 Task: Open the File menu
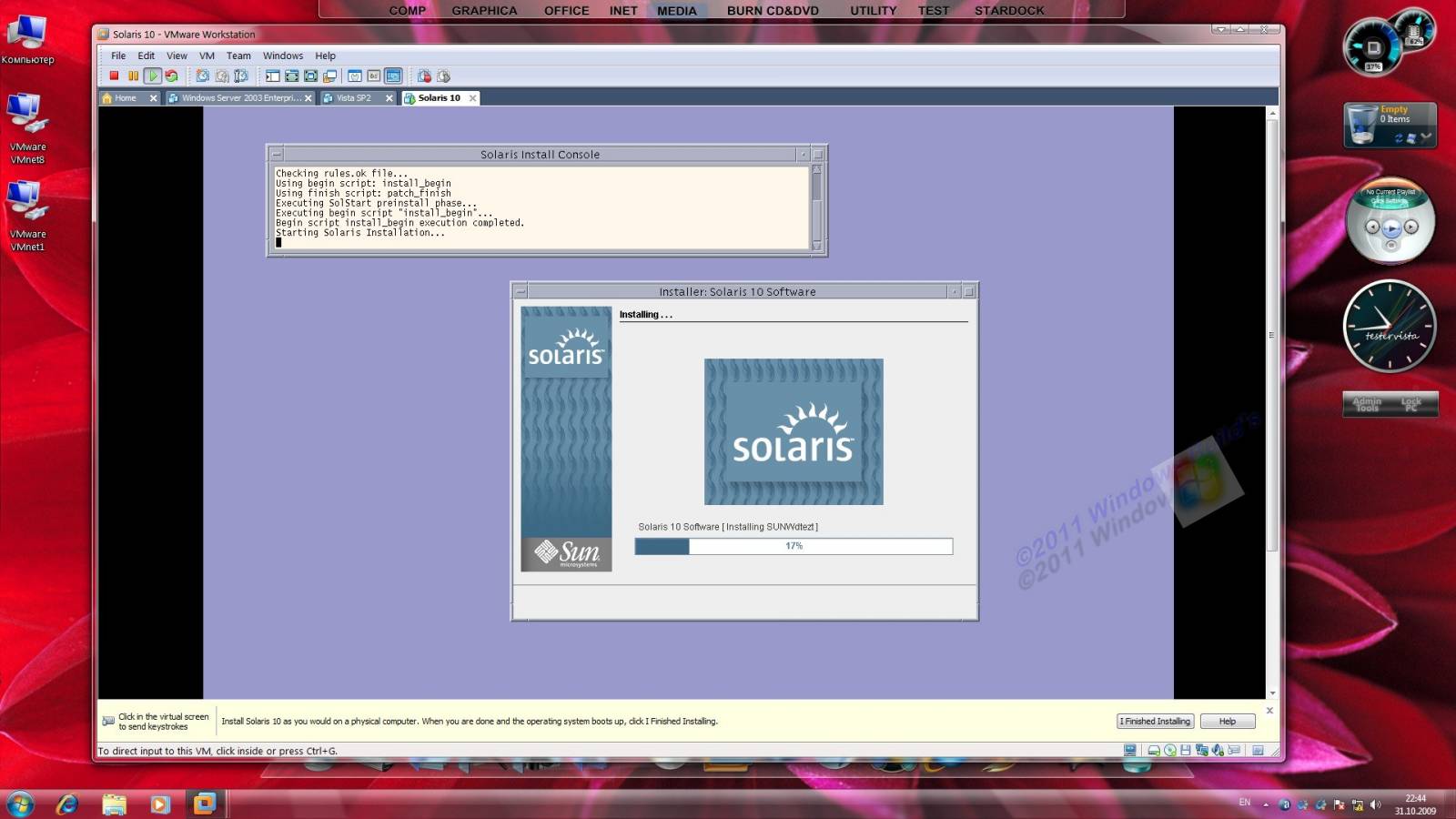pos(118,56)
